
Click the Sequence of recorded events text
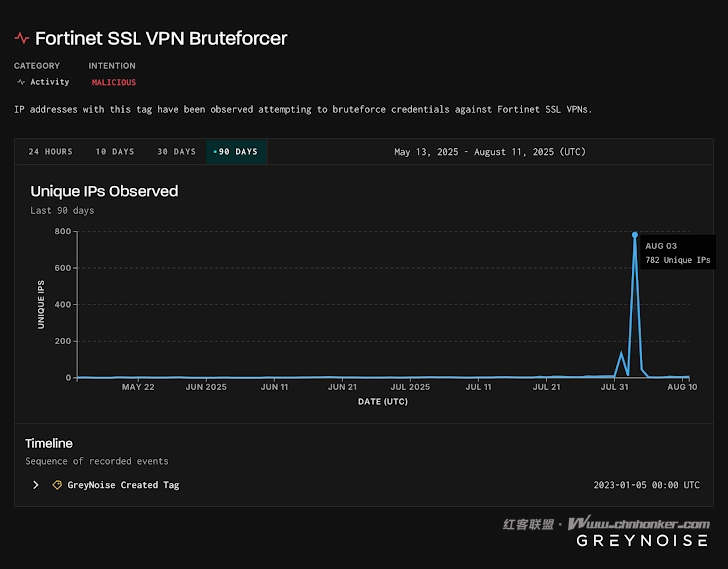pos(97,461)
